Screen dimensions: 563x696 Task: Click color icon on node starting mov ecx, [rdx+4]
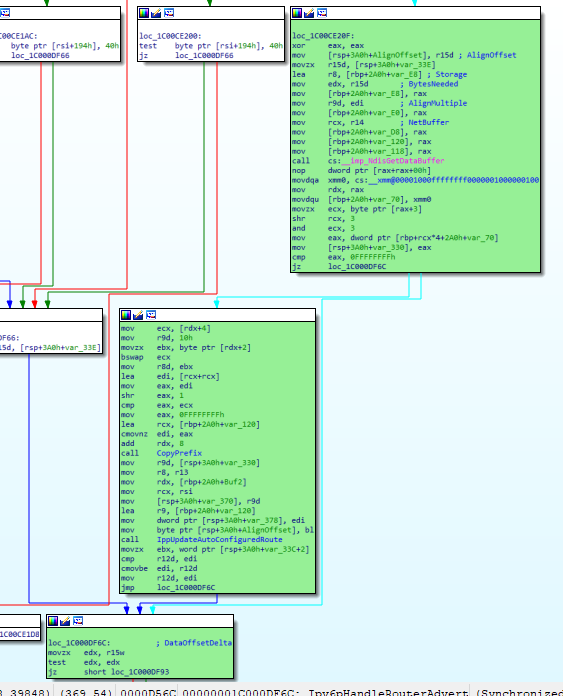click(x=126, y=315)
